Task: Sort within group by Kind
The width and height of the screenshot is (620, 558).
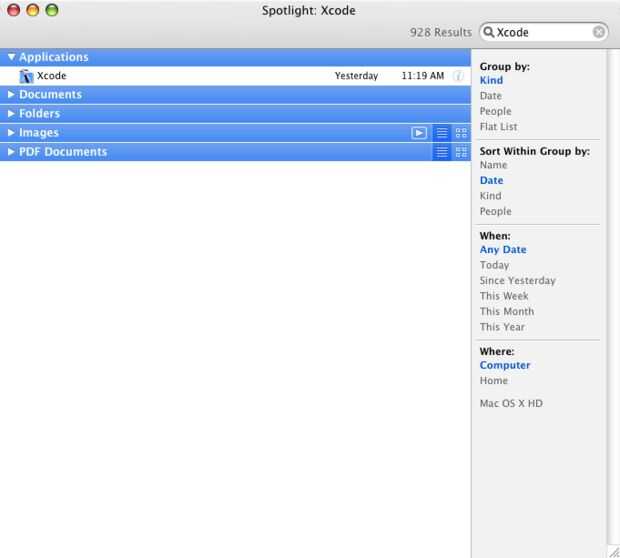Action: click(490, 196)
